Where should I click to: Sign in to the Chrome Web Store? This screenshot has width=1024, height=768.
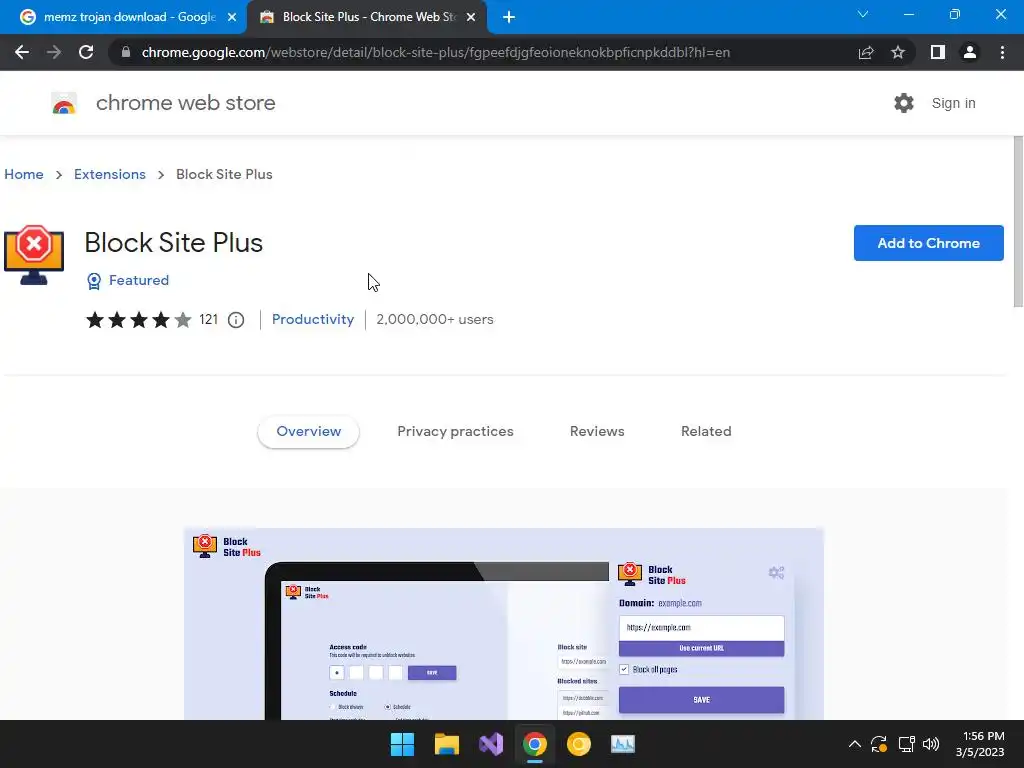click(953, 103)
